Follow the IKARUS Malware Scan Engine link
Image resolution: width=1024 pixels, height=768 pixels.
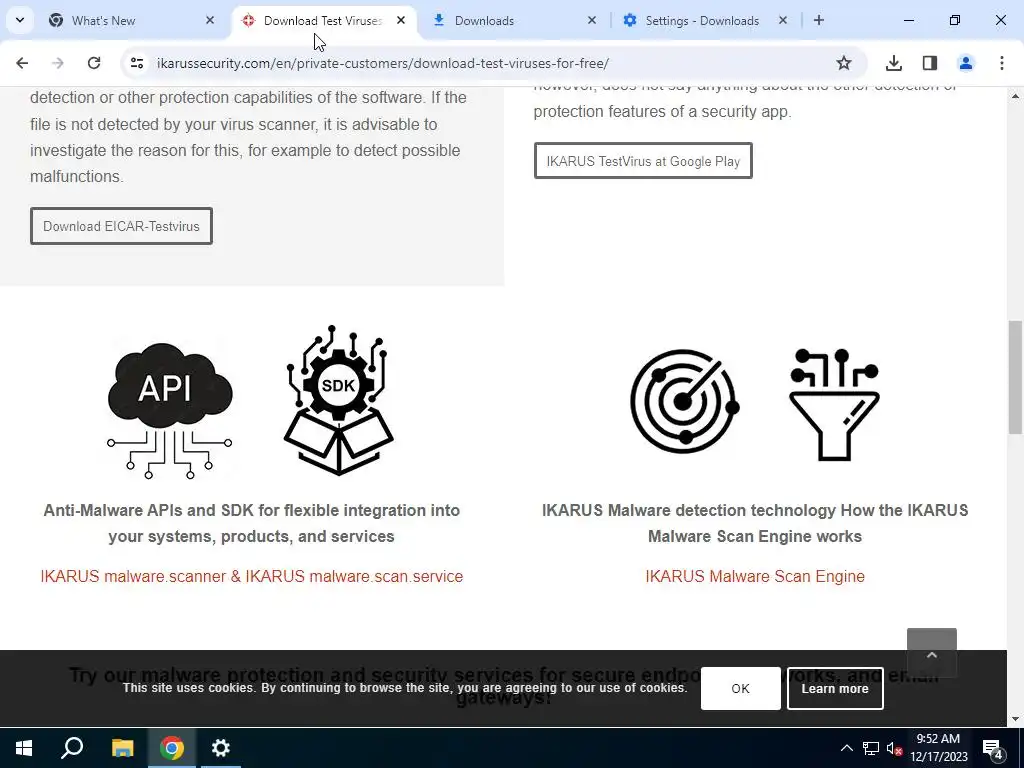(x=755, y=576)
